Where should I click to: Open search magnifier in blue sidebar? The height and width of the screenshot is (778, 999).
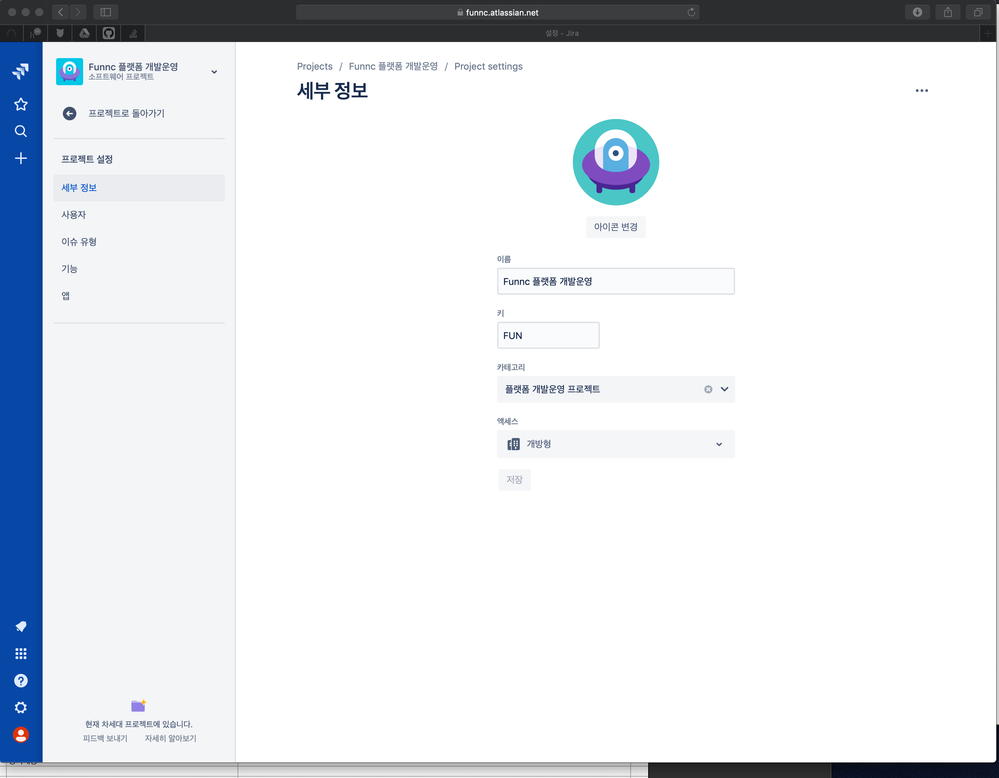(x=20, y=131)
